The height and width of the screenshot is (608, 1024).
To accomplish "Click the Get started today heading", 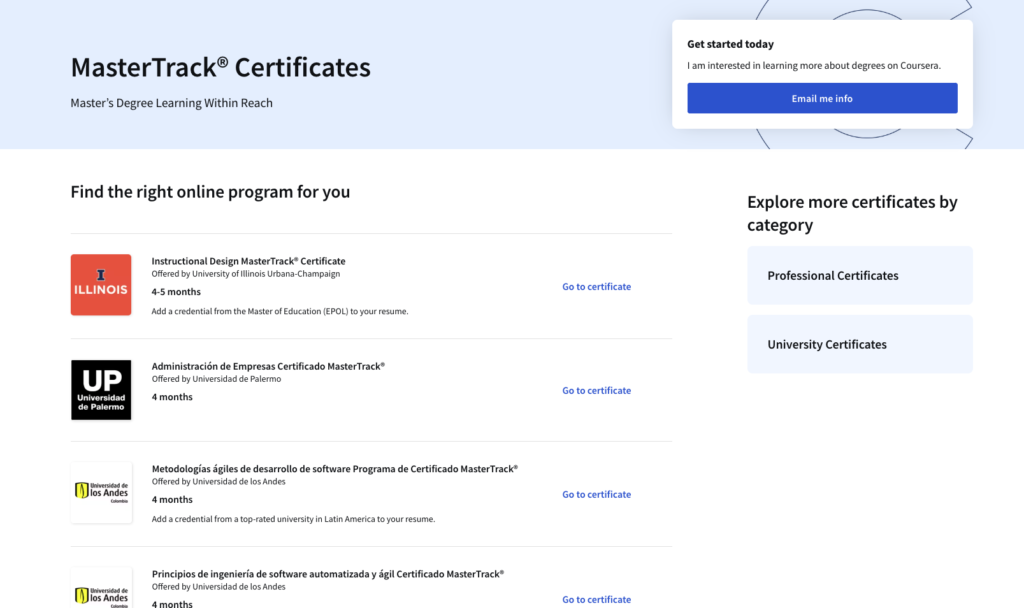I will (730, 44).
